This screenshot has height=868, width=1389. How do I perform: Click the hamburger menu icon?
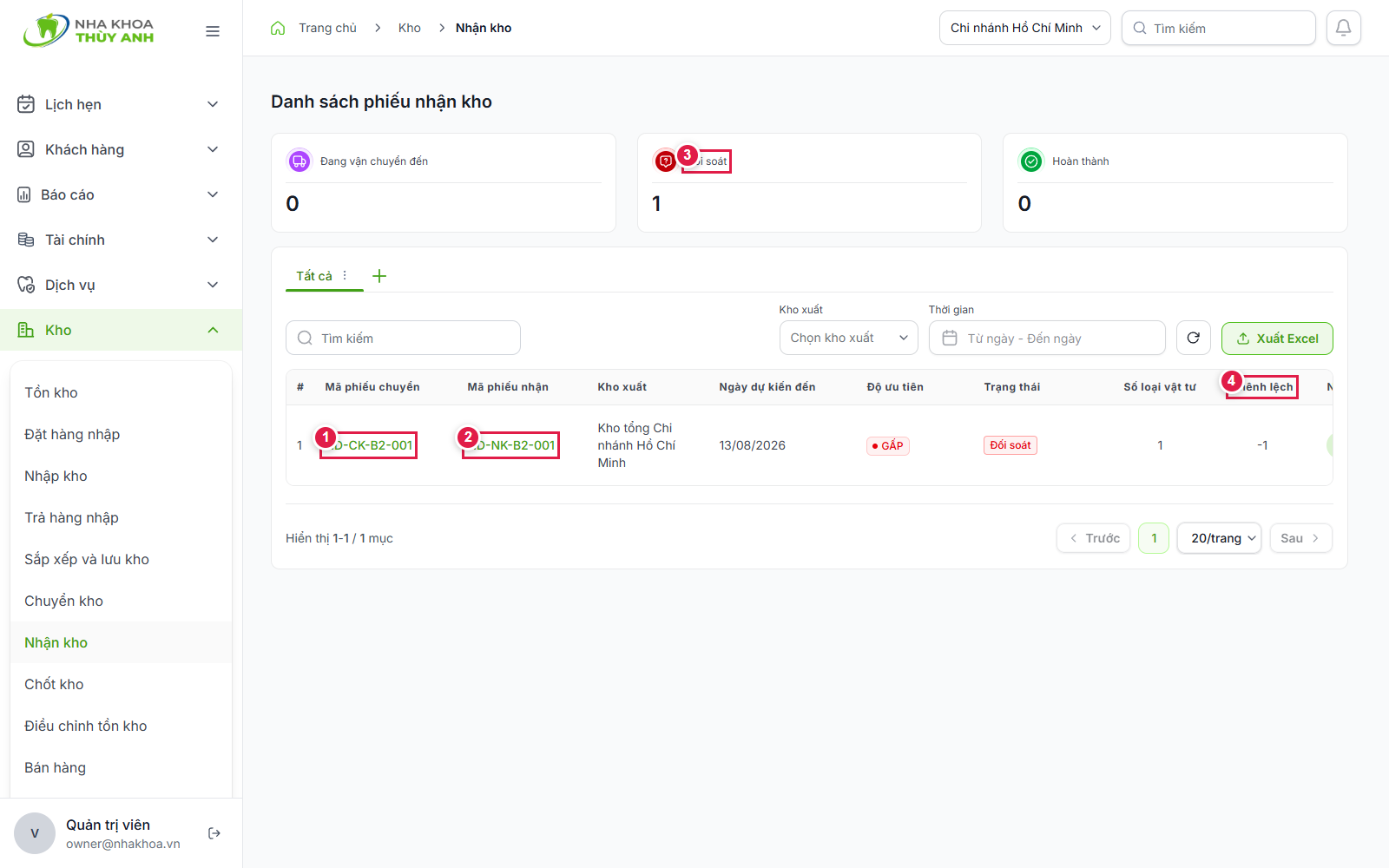coord(213,31)
